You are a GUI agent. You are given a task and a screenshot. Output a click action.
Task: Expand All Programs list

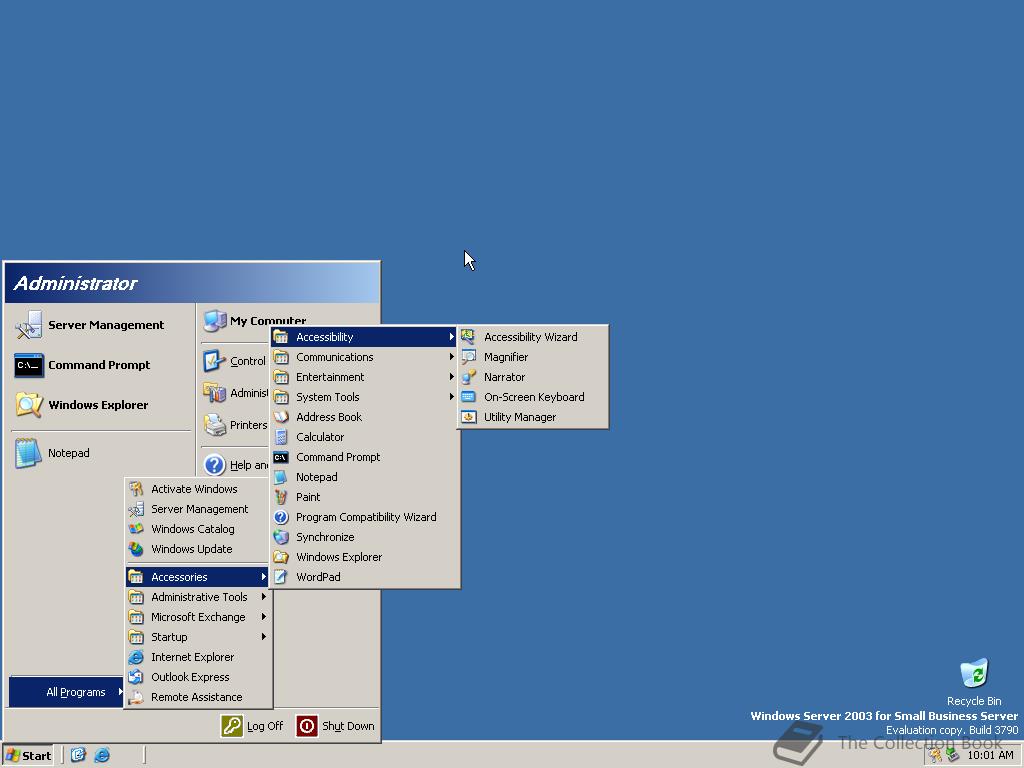point(67,692)
